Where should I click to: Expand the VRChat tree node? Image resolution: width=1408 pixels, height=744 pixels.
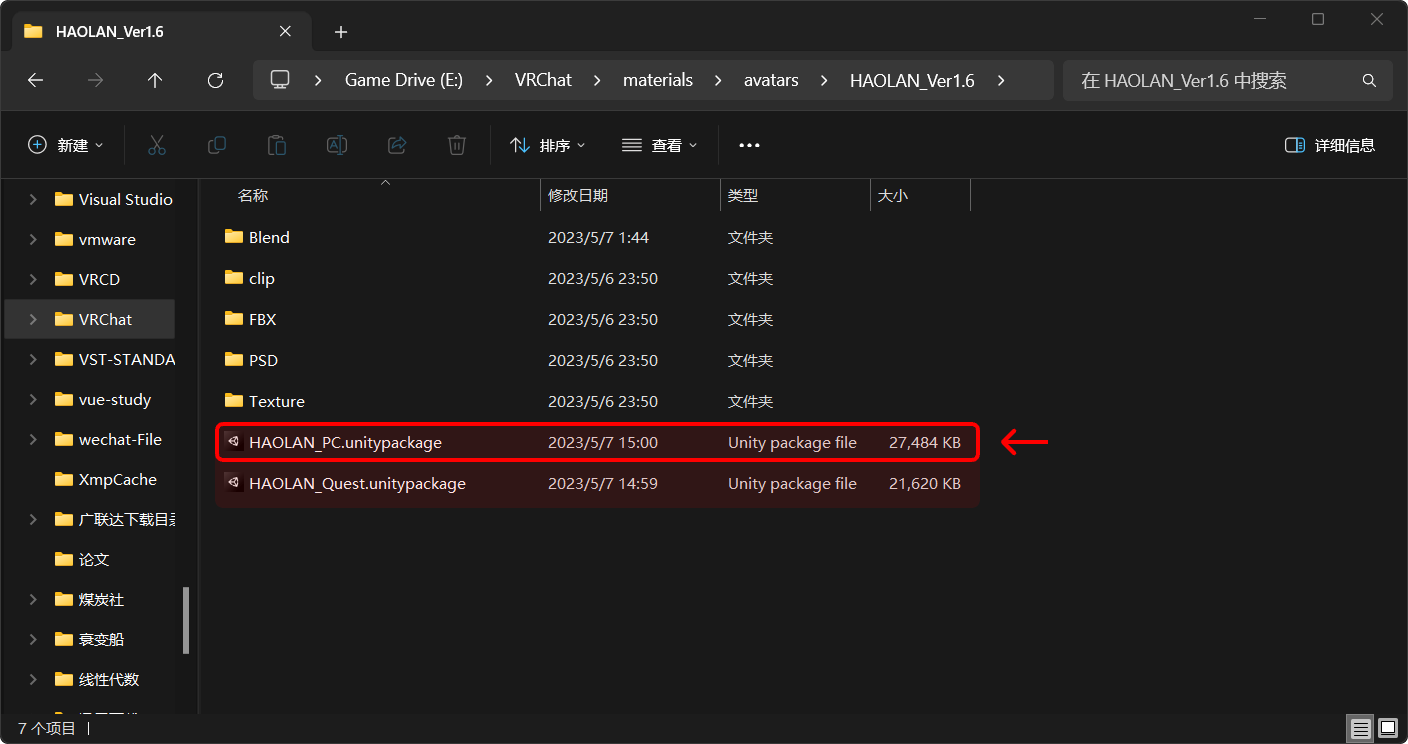[x=33, y=319]
